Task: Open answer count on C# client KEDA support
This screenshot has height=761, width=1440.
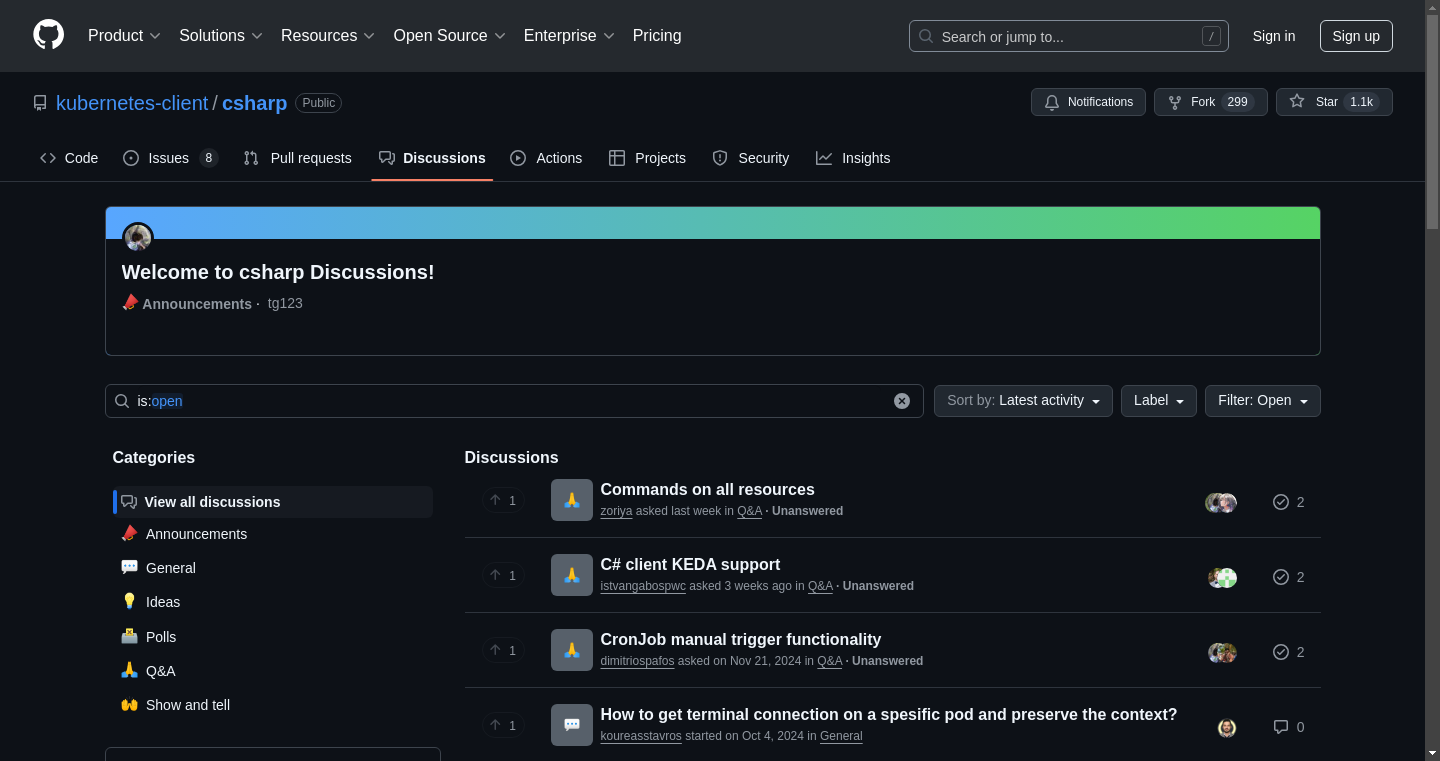Action: pos(1288,577)
